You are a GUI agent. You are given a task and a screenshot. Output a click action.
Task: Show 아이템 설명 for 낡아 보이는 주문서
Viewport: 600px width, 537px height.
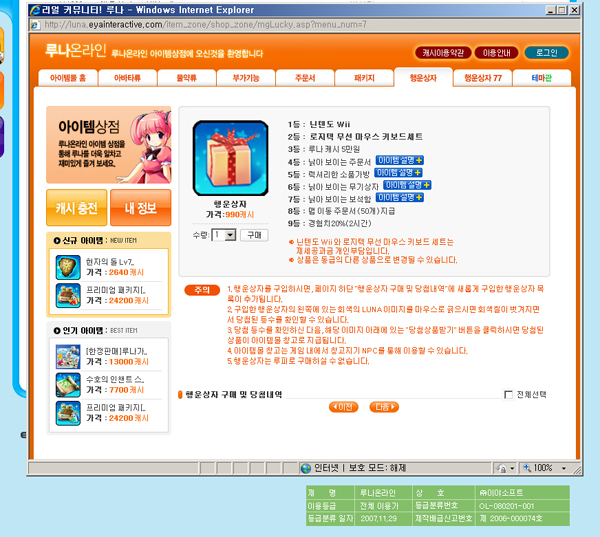pos(400,160)
